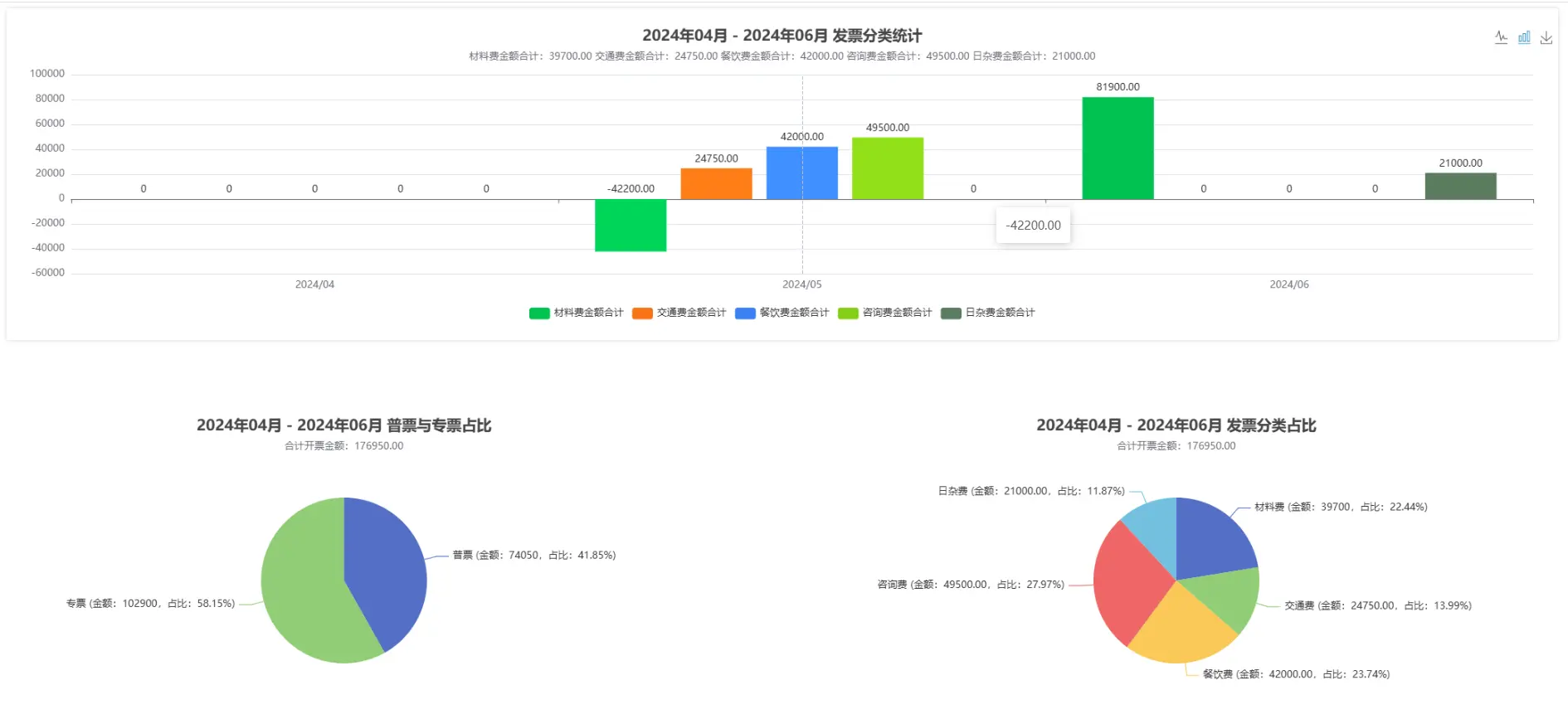Screen dimensions: 1568x719
Task: Switch chart to line view icon
Action: point(1501,37)
